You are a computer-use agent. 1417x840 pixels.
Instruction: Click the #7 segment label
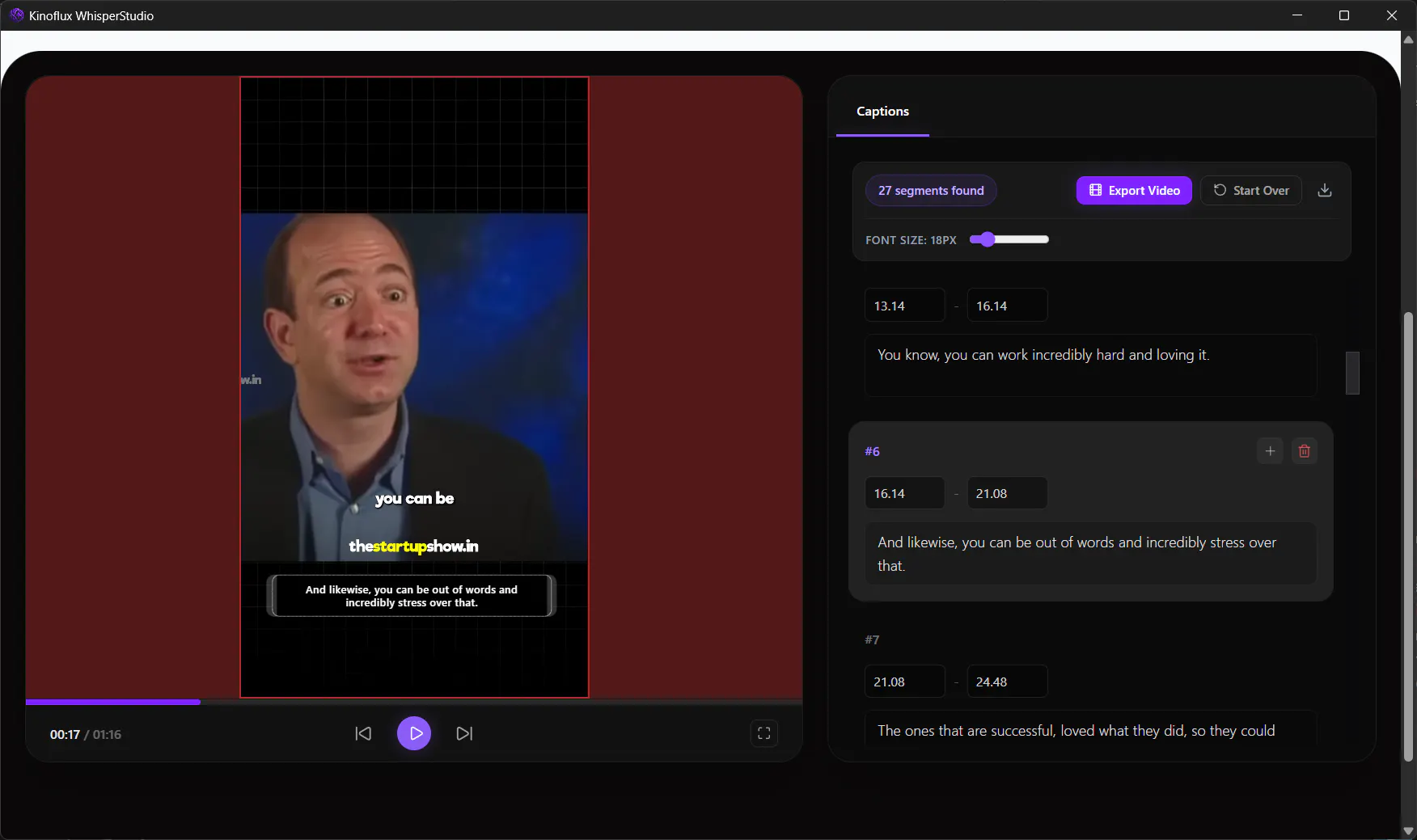click(872, 639)
